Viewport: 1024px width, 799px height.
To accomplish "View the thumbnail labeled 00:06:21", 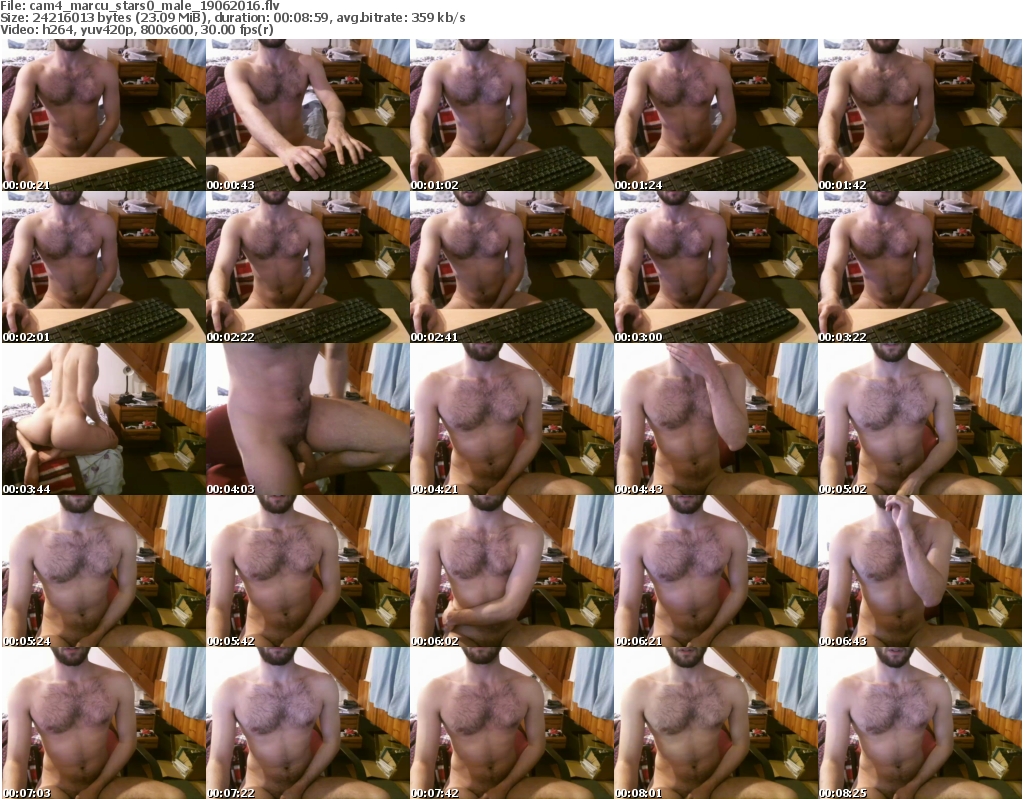I will (x=715, y=572).
